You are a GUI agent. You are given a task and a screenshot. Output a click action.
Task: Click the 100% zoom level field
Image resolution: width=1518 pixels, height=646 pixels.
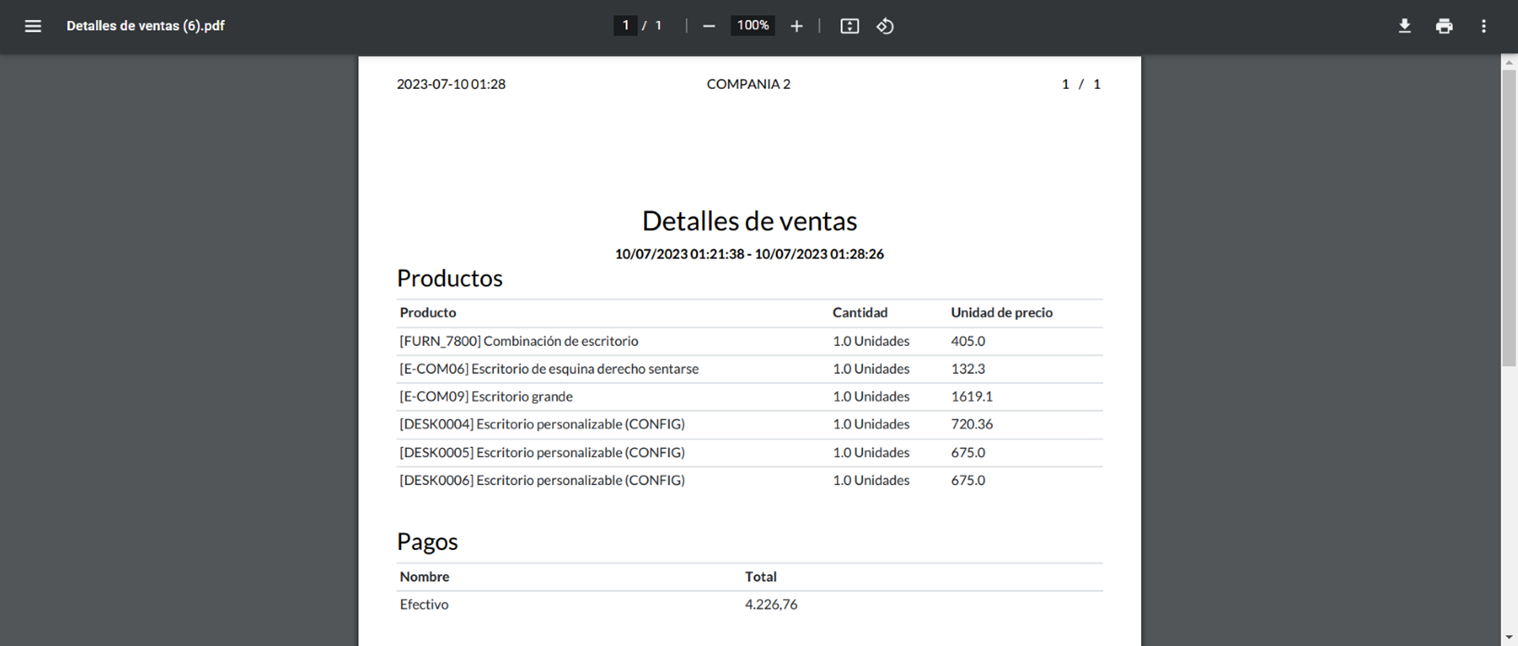point(752,25)
